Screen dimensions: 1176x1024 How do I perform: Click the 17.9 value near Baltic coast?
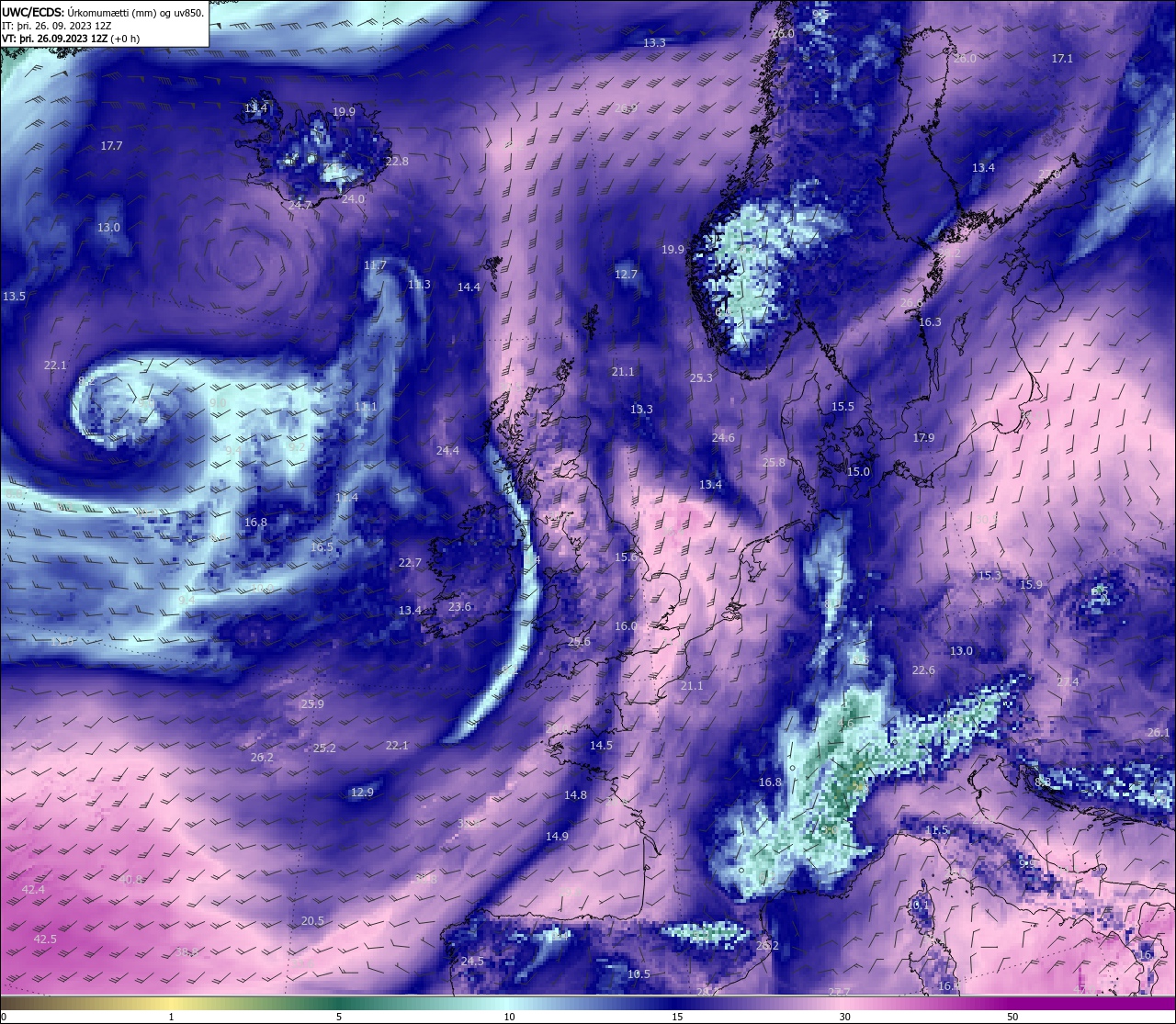pos(923,438)
